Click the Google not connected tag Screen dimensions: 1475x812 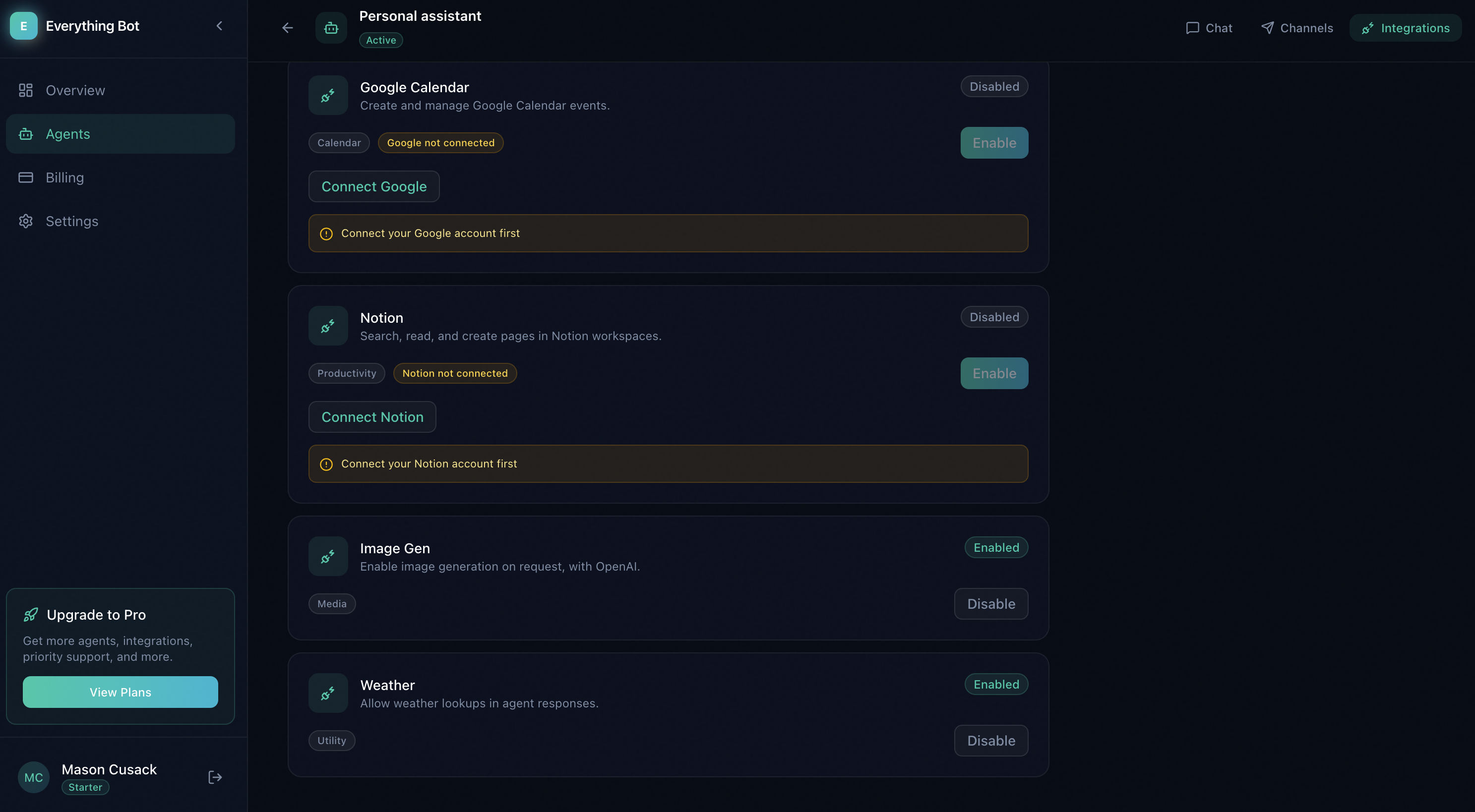coord(440,143)
